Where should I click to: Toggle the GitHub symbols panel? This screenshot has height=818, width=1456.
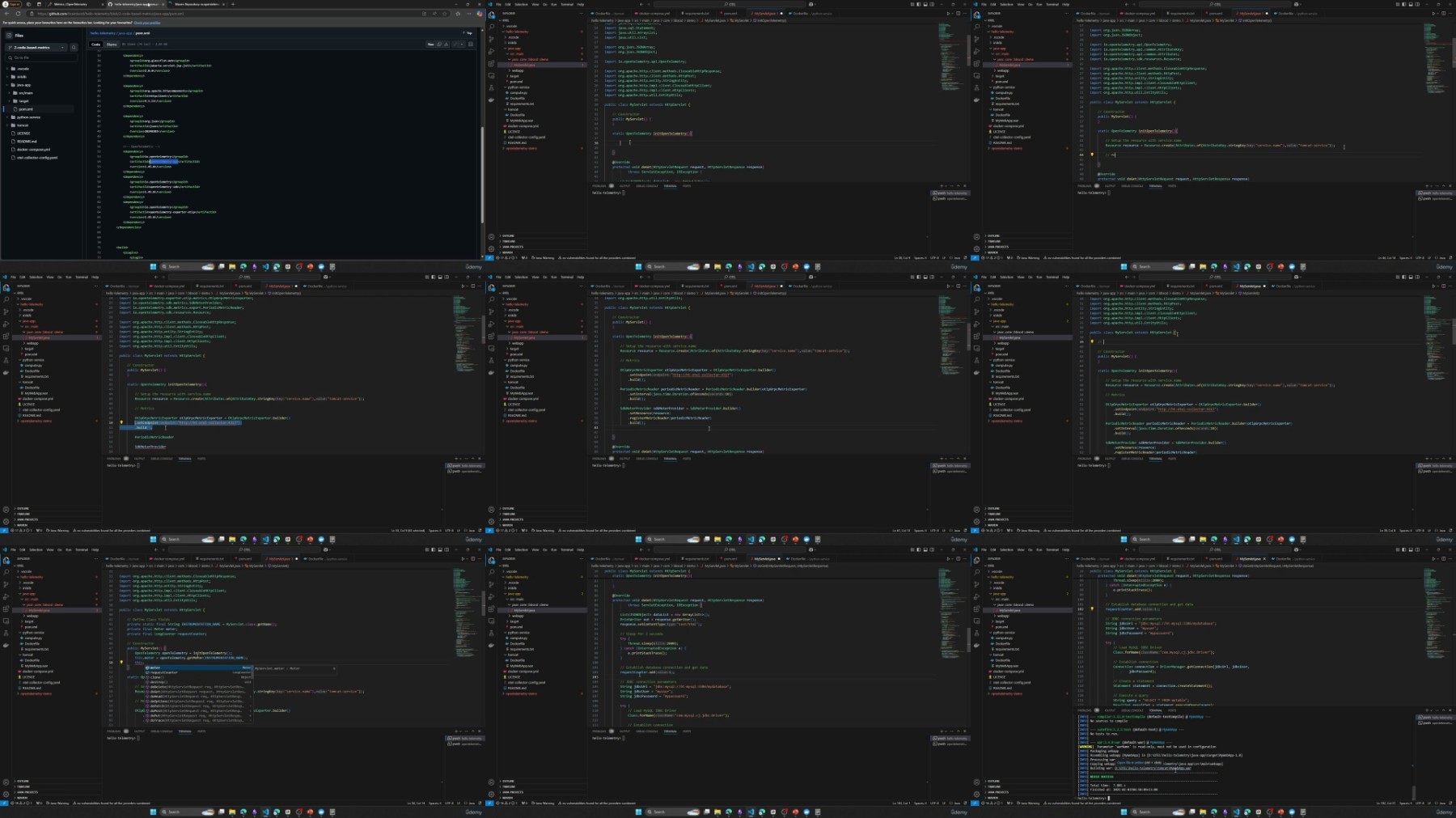tap(471, 45)
